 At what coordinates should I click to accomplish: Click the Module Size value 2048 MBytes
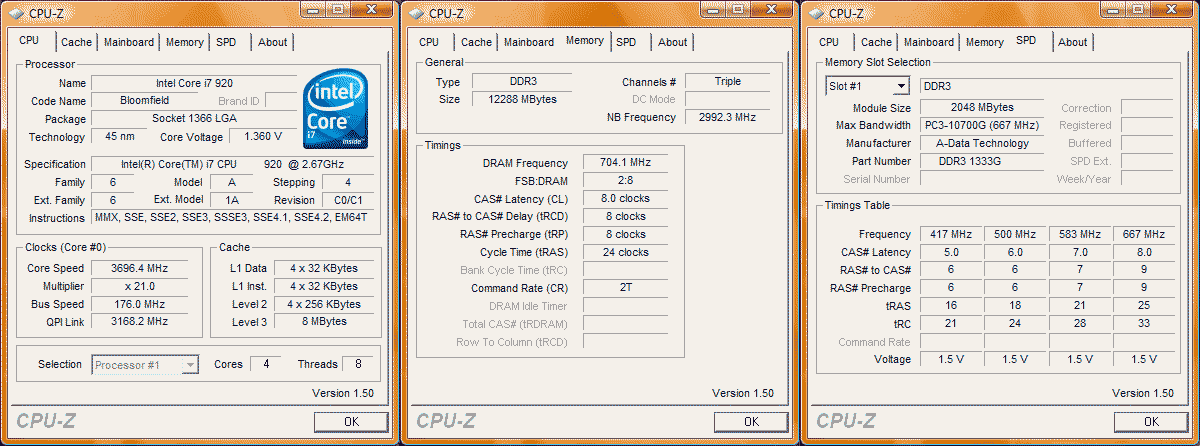point(982,108)
